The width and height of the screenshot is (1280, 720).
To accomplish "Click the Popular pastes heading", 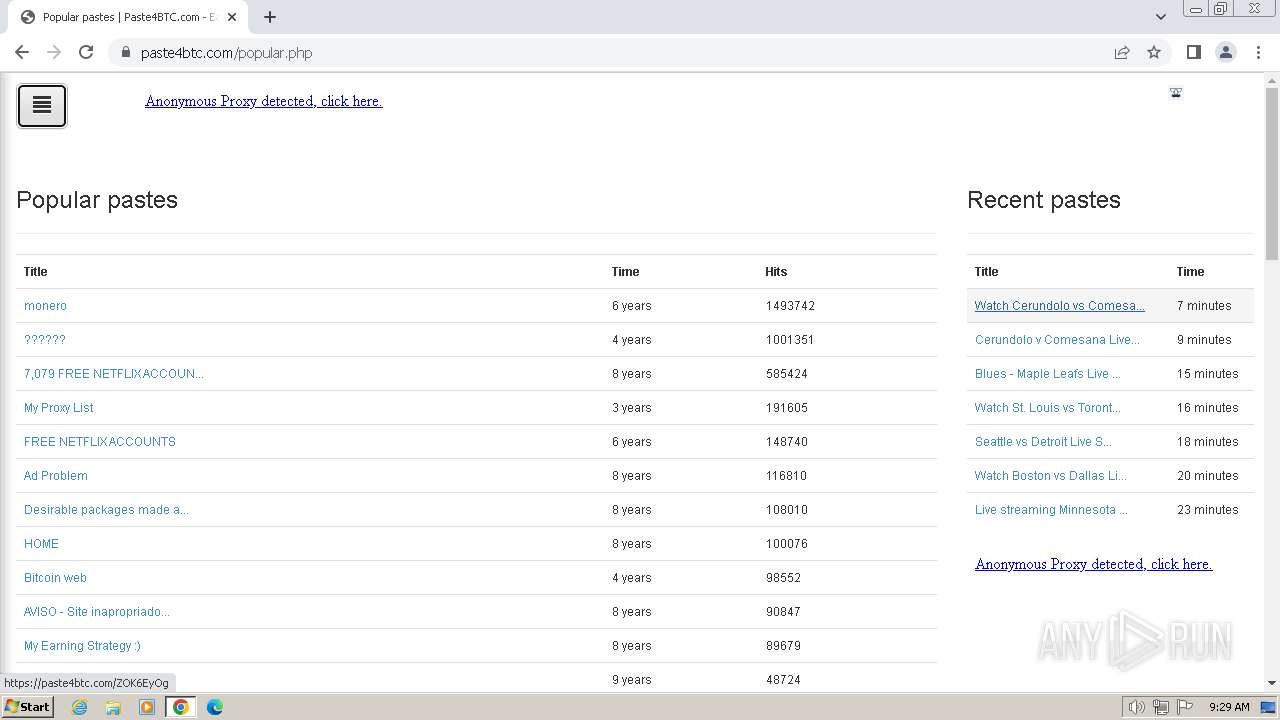I will click(97, 200).
